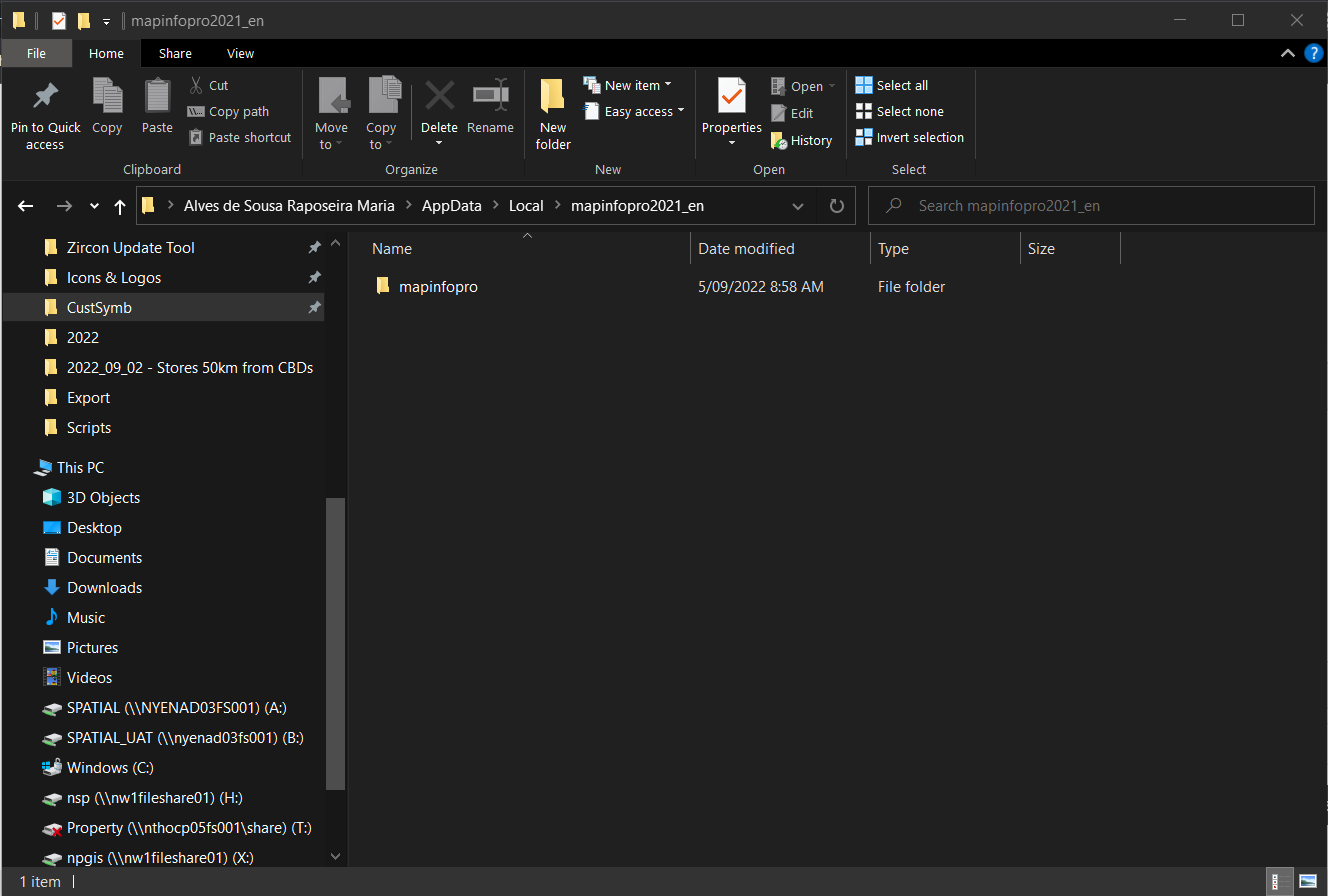Open the Move to menu
This screenshot has height=896, width=1328.
331,115
